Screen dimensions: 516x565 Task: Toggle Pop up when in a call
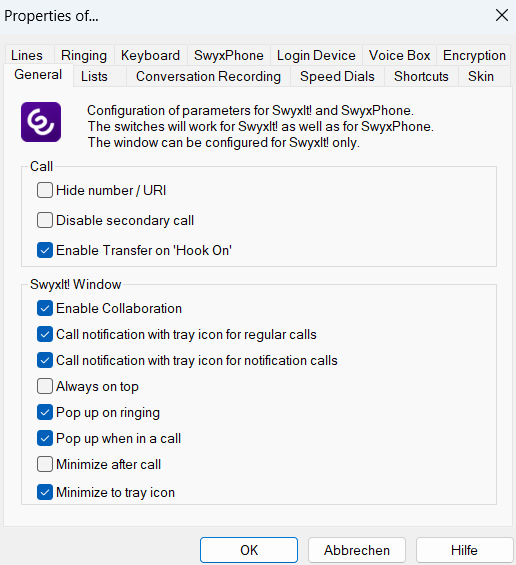45,439
